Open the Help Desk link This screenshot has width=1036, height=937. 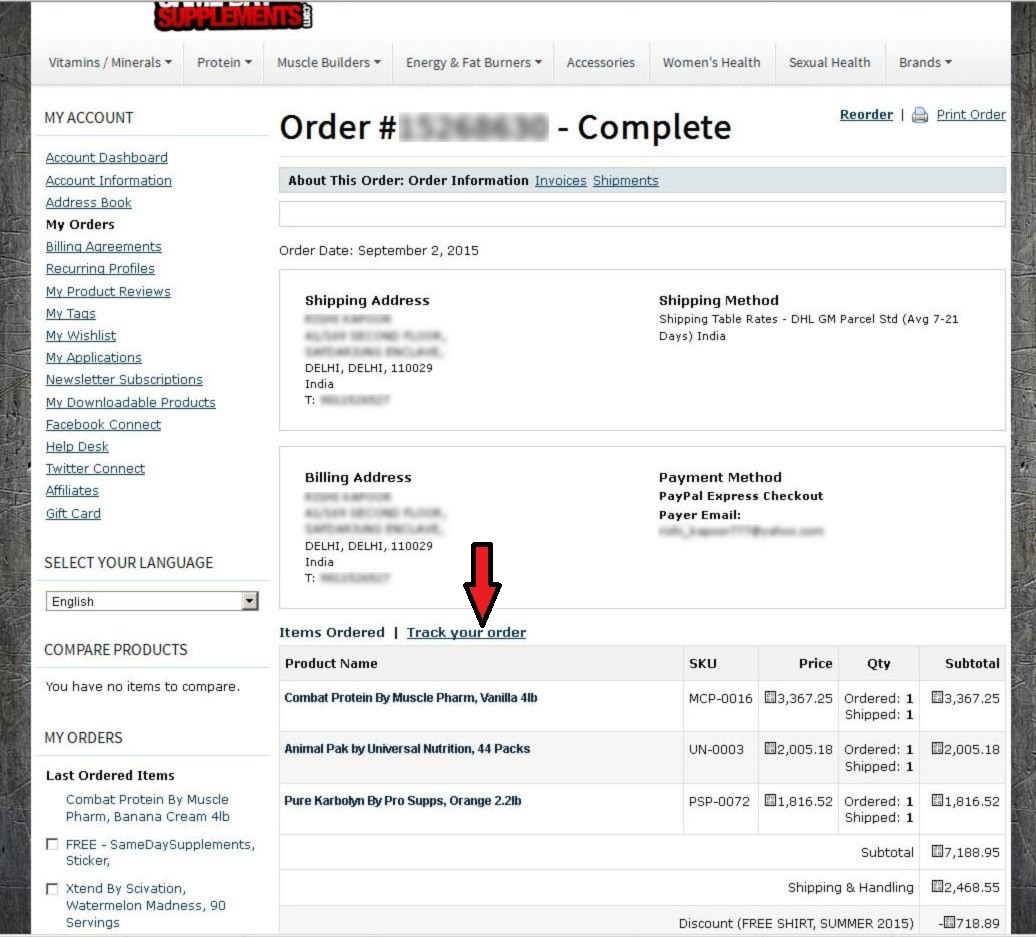coord(77,447)
